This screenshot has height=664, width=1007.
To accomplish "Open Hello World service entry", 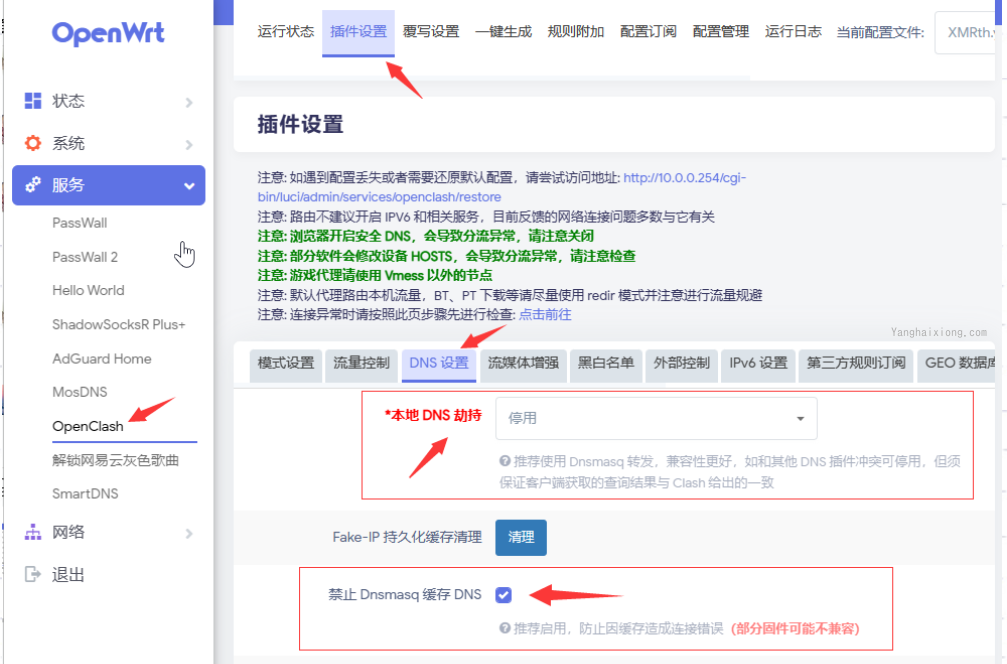I will (x=89, y=290).
